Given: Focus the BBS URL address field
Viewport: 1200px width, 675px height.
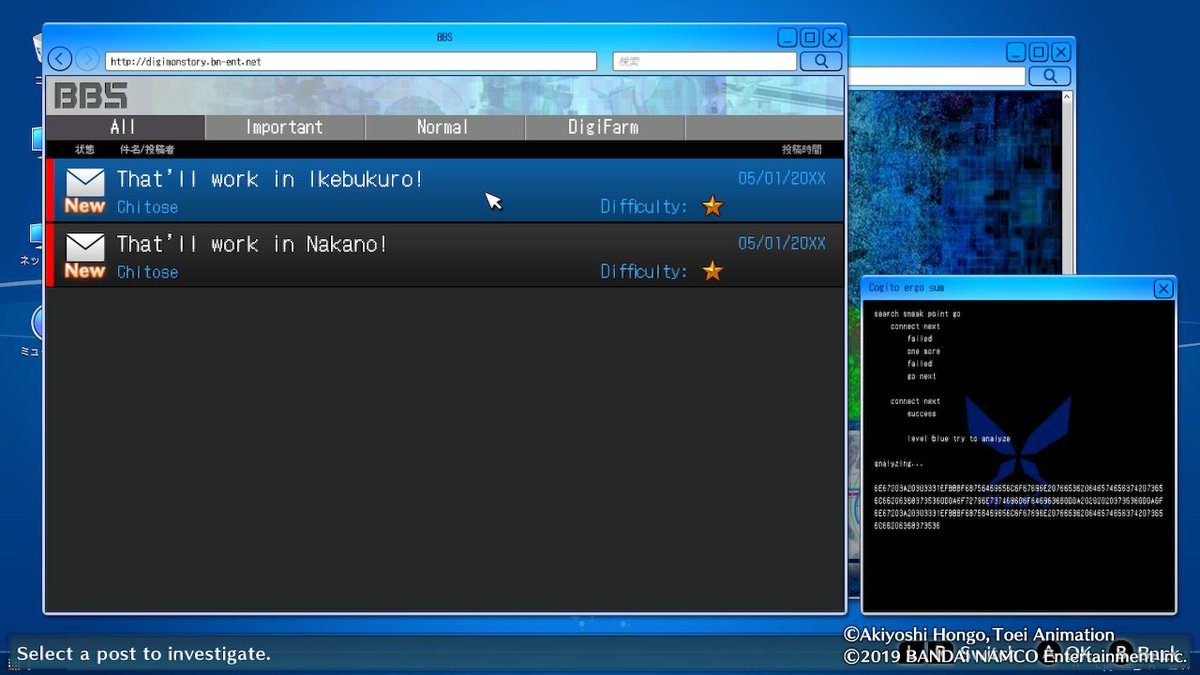Looking at the screenshot, I should tap(351, 61).
